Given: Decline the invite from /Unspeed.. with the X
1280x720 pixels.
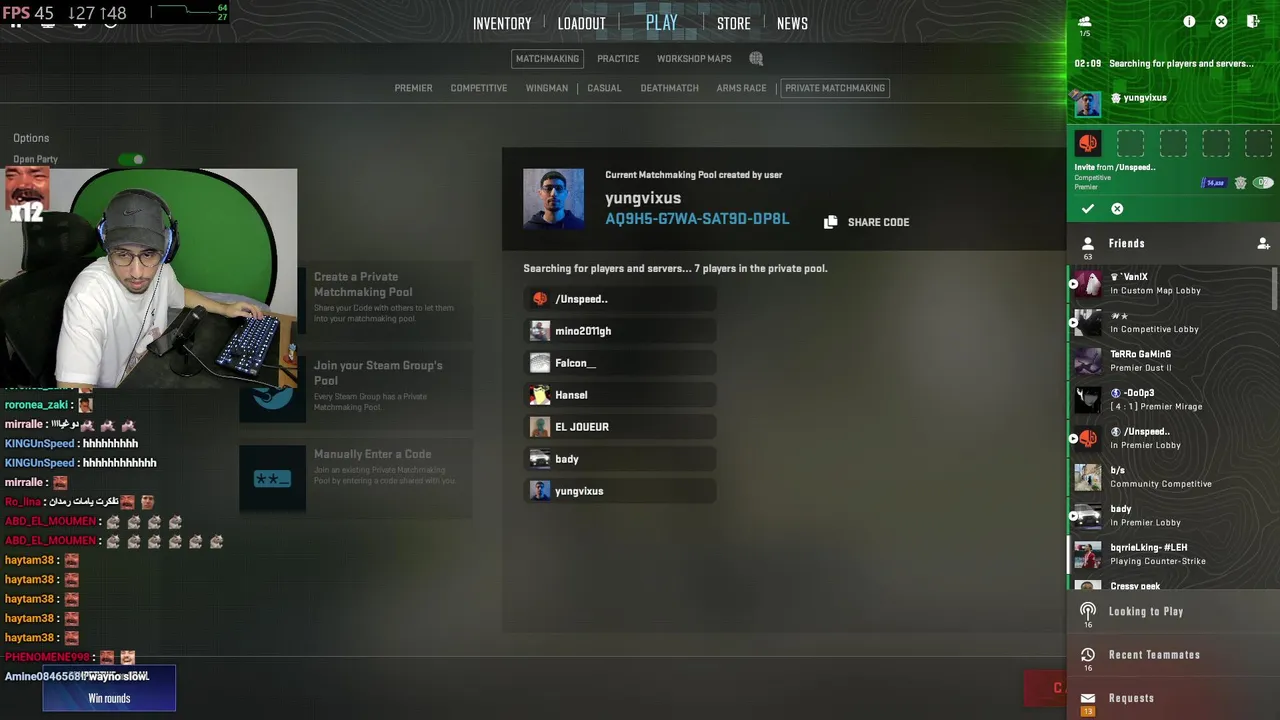Looking at the screenshot, I should 1117,208.
